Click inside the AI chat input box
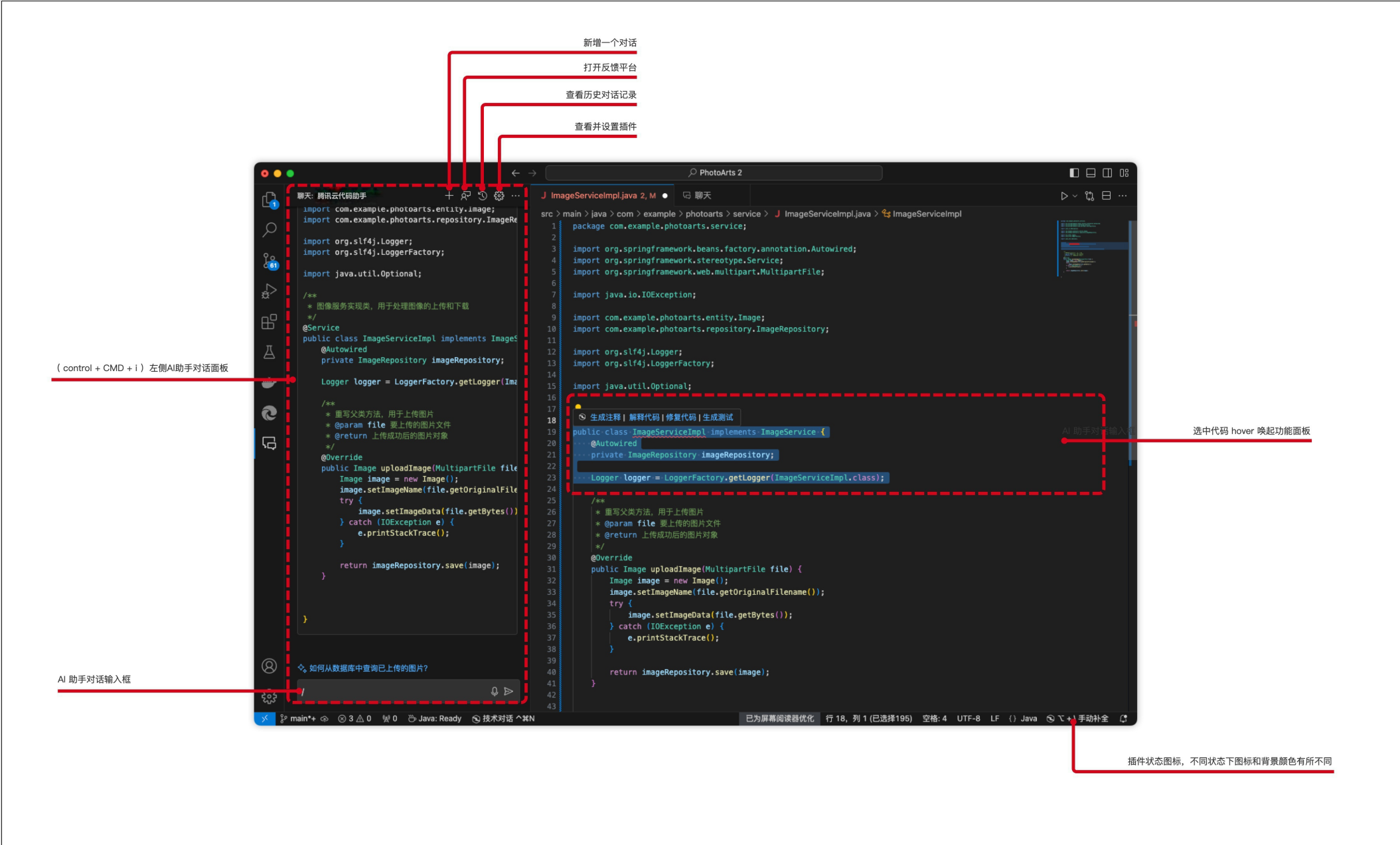The height and width of the screenshot is (845, 1400). 372,691
